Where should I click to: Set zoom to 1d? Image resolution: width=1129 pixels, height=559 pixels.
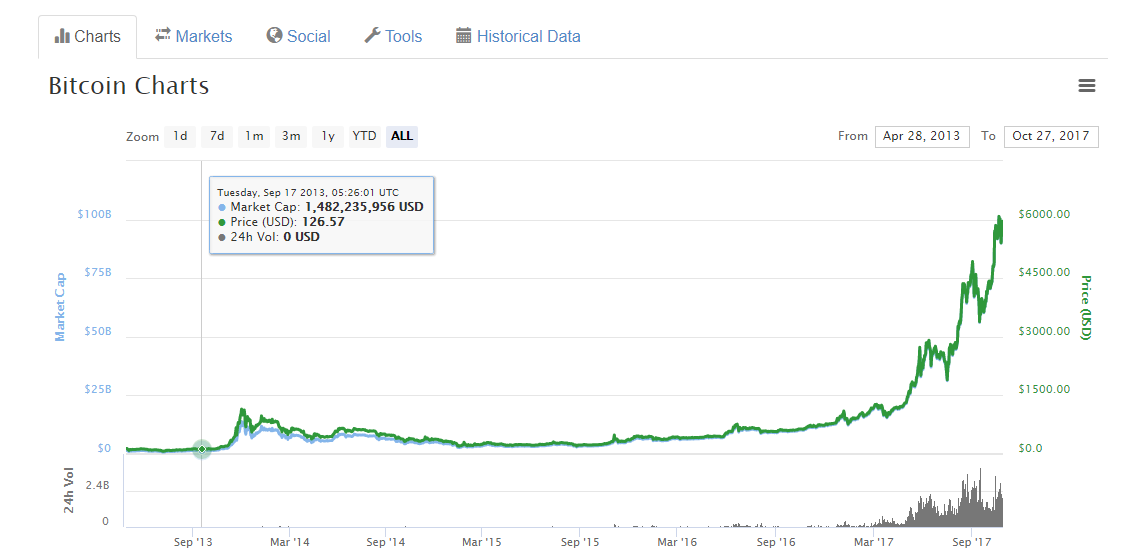(x=180, y=136)
